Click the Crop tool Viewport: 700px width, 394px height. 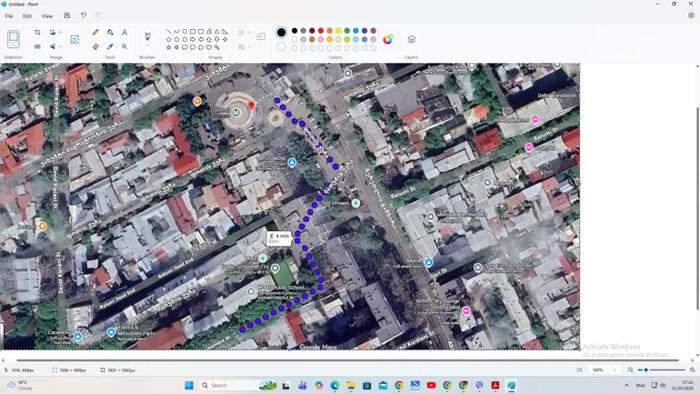38,33
